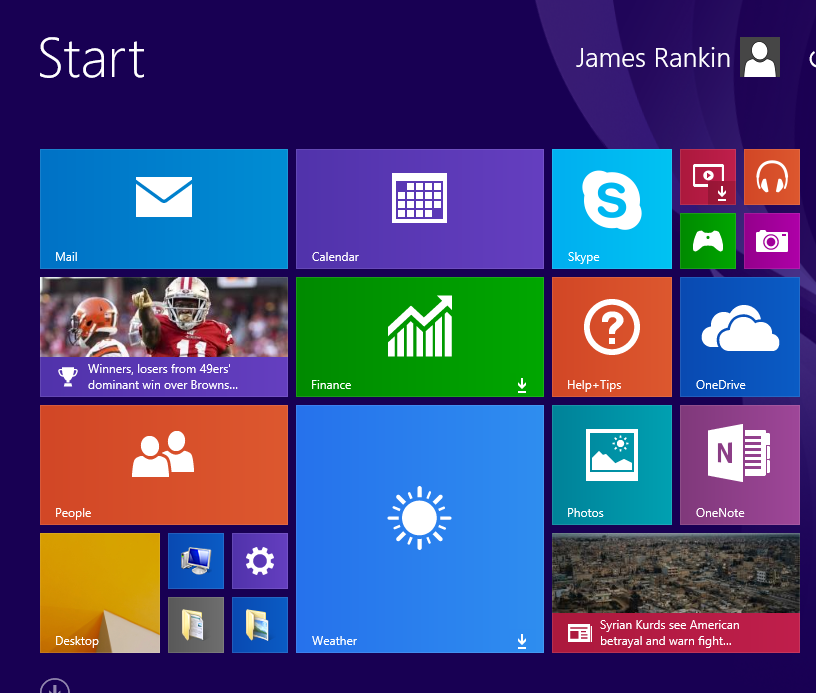
Task: Open the Video app tile
Action: pyautogui.click(x=708, y=177)
